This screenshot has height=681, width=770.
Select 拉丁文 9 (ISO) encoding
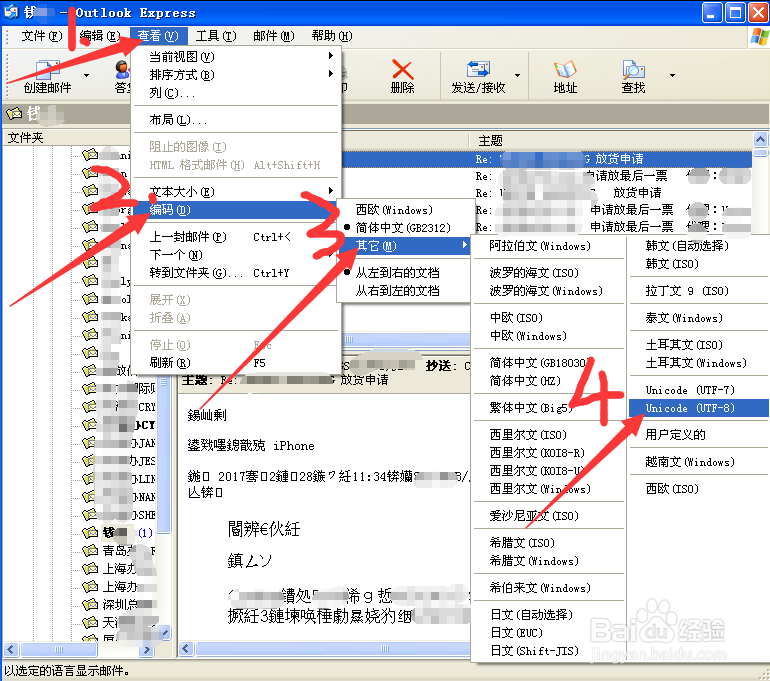[698, 291]
